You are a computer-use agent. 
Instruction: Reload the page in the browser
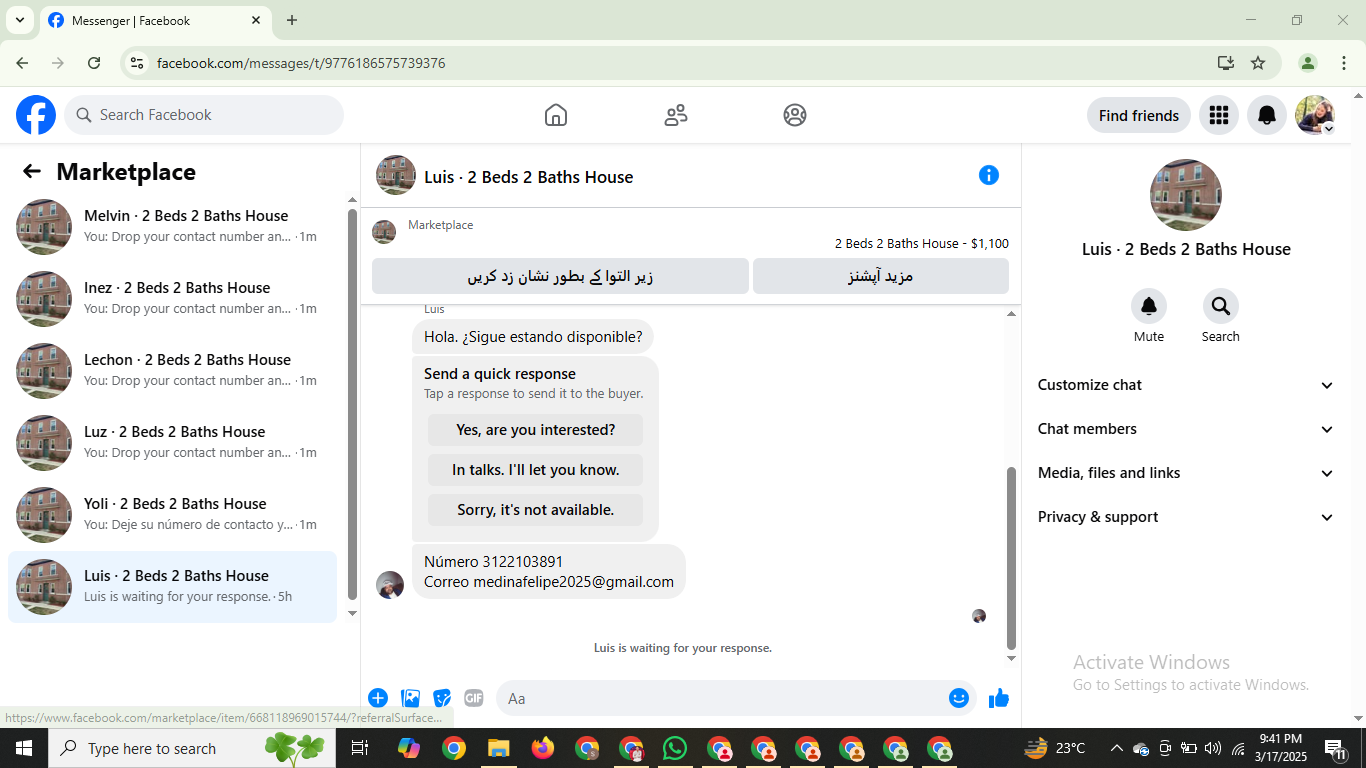click(94, 63)
